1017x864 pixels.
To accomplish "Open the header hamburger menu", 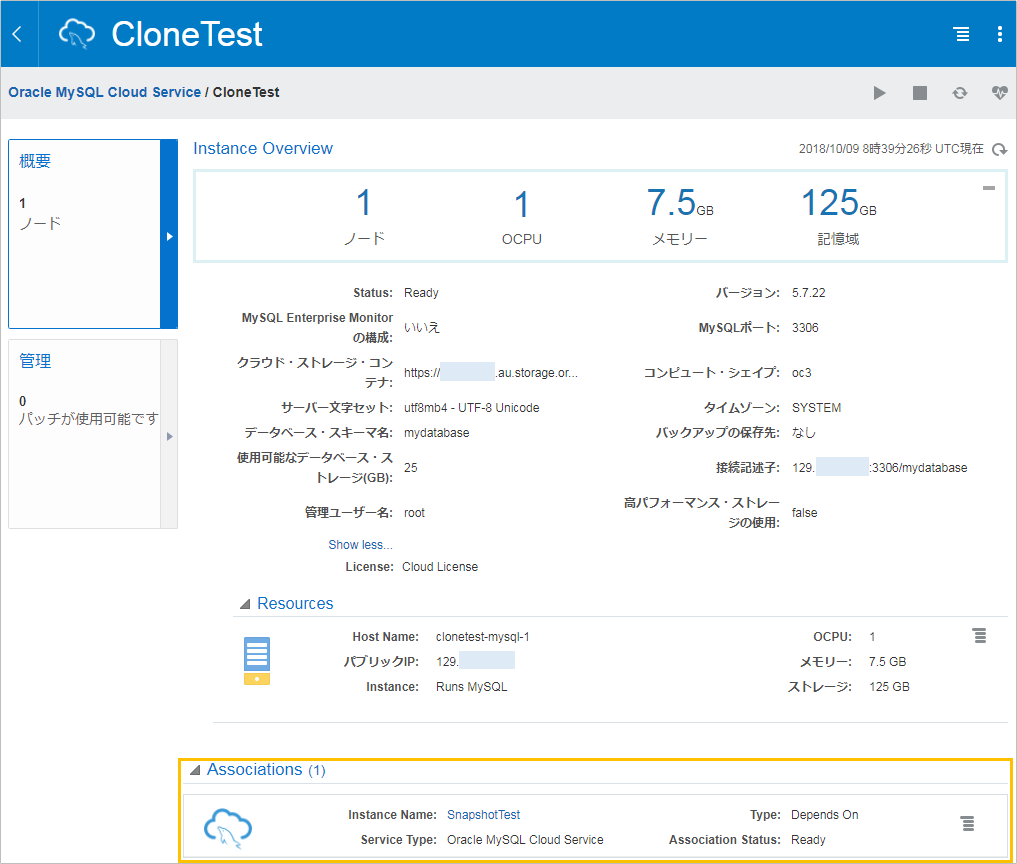I will [961, 34].
